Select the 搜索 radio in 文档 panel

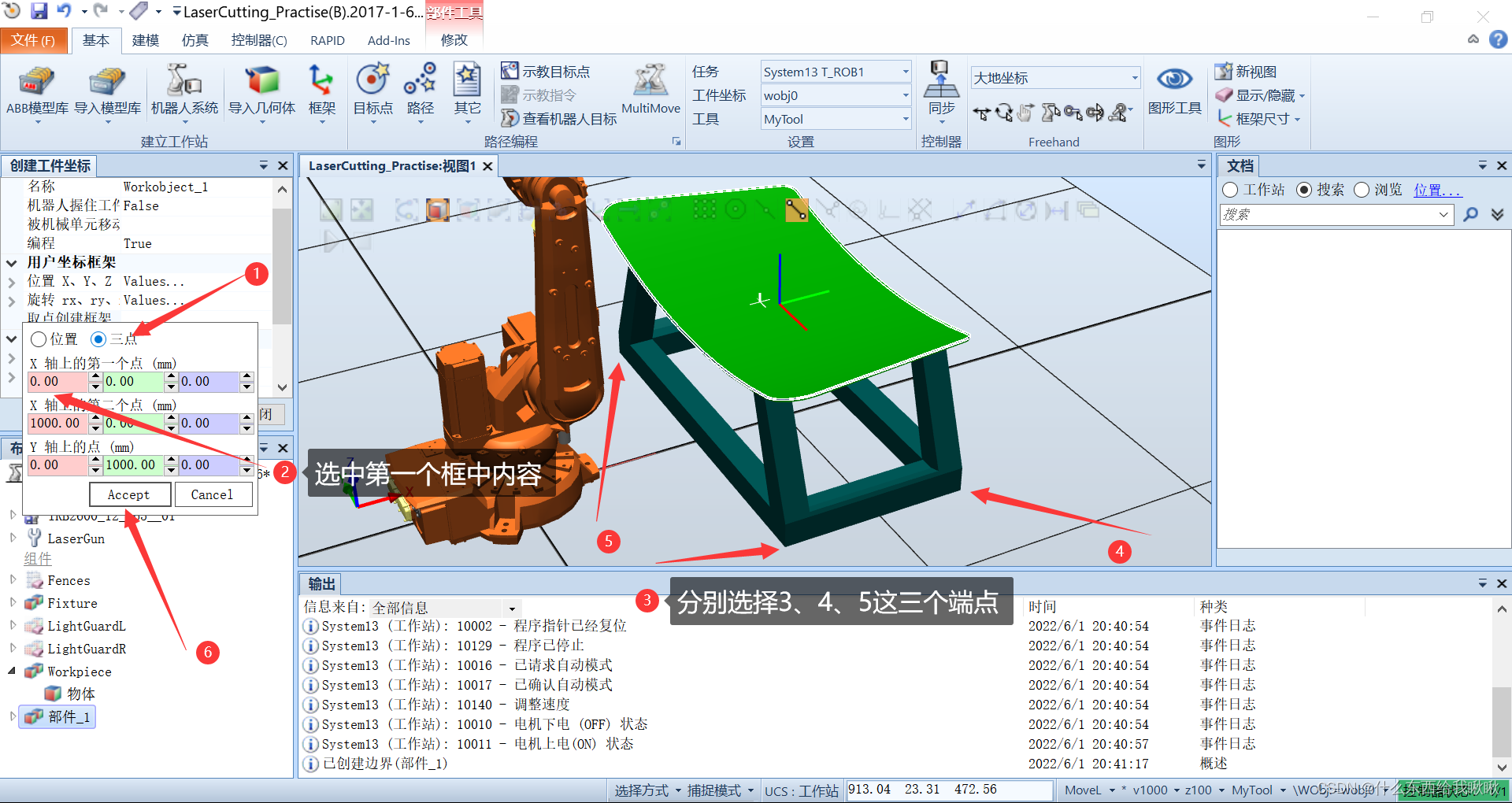[1303, 190]
